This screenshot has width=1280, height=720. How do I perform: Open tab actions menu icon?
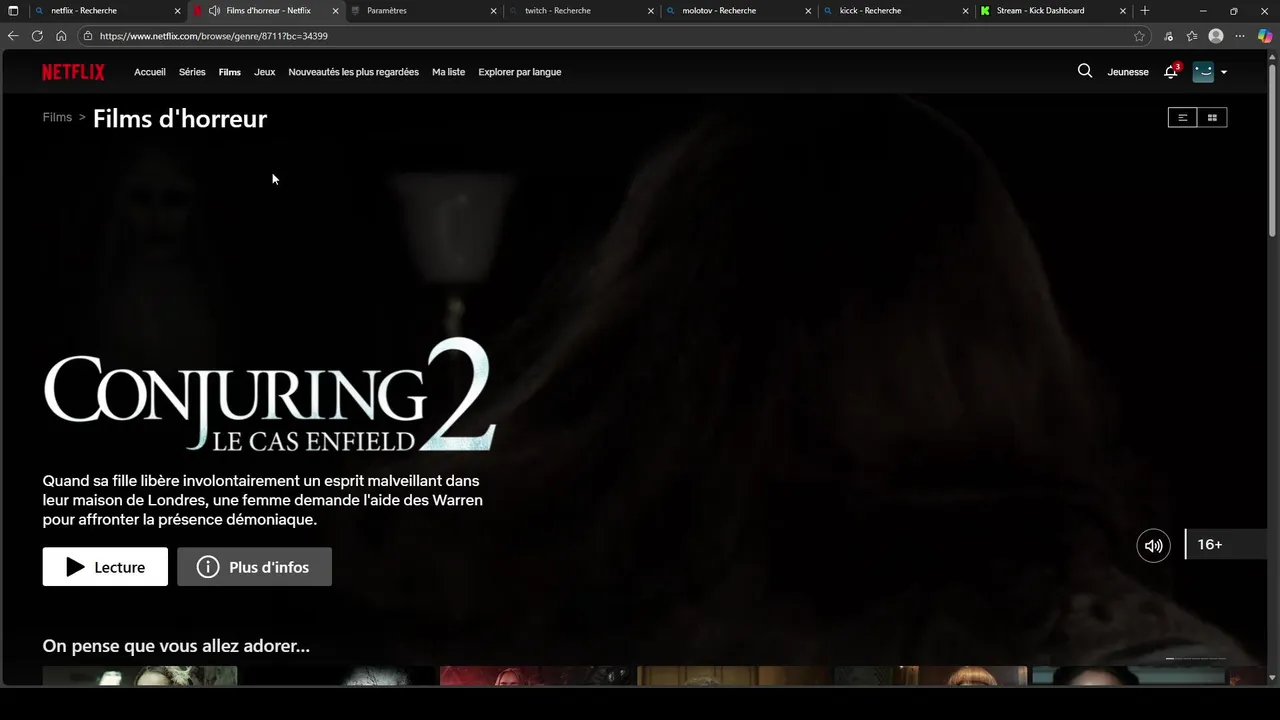(x=13, y=11)
